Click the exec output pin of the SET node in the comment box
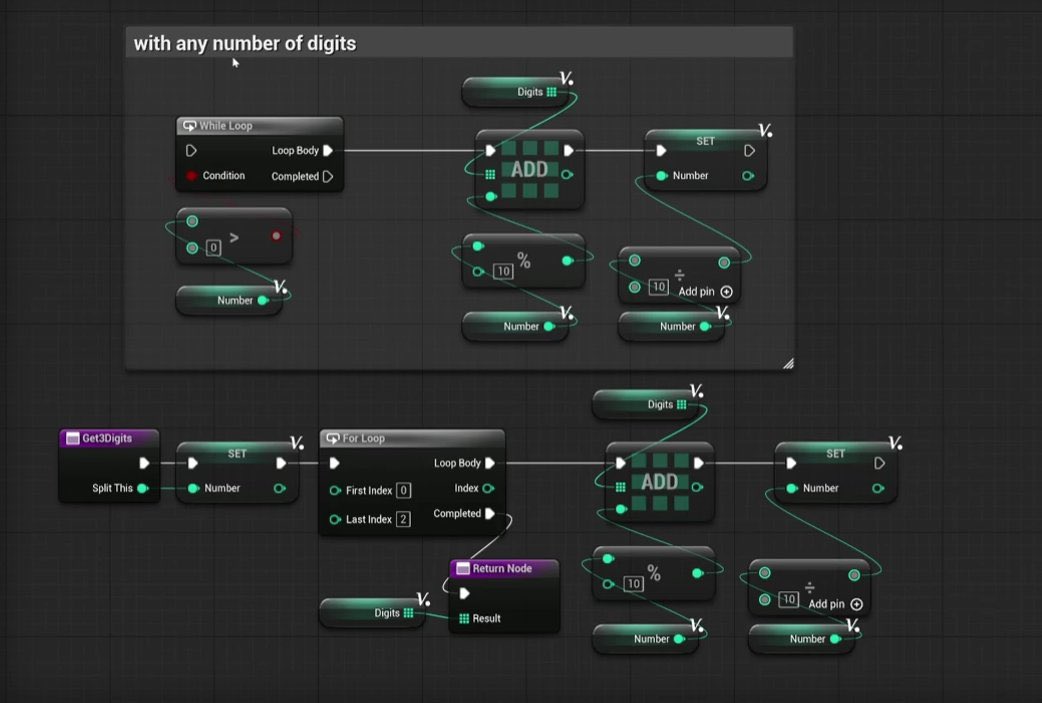 point(749,151)
